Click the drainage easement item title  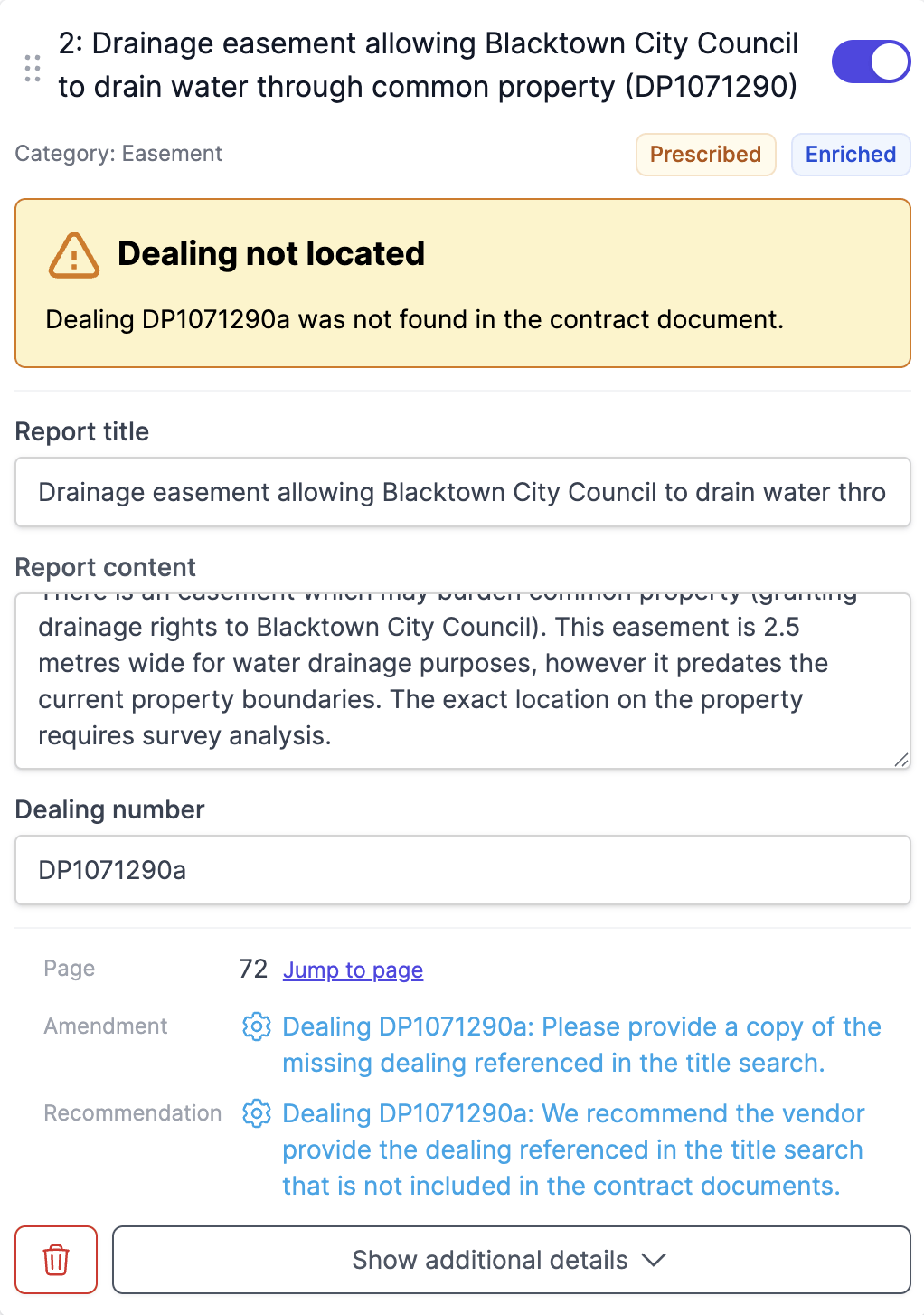tap(428, 65)
